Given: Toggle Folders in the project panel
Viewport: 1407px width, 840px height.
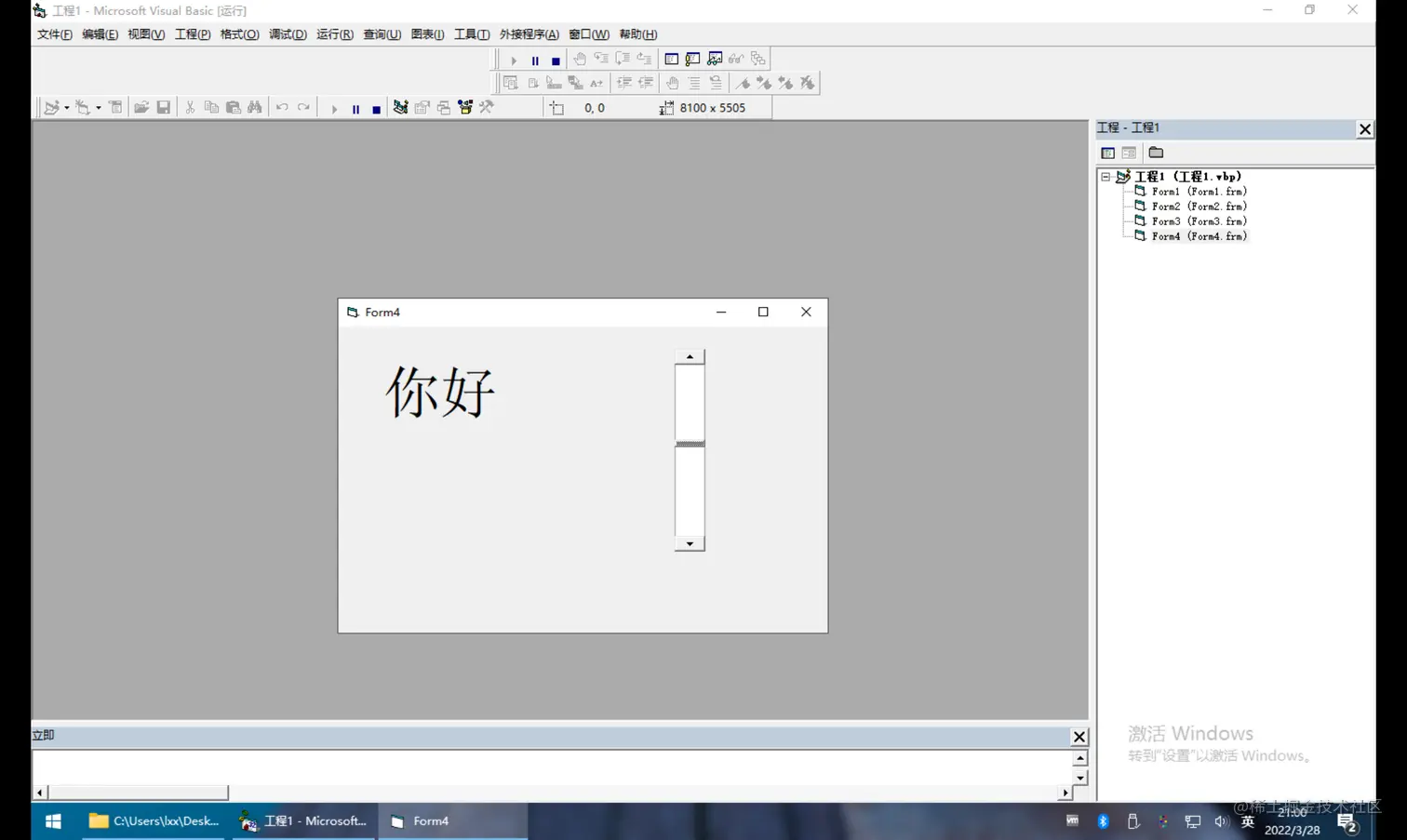Looking at the screenshot, I should [x=1156, y=153].
